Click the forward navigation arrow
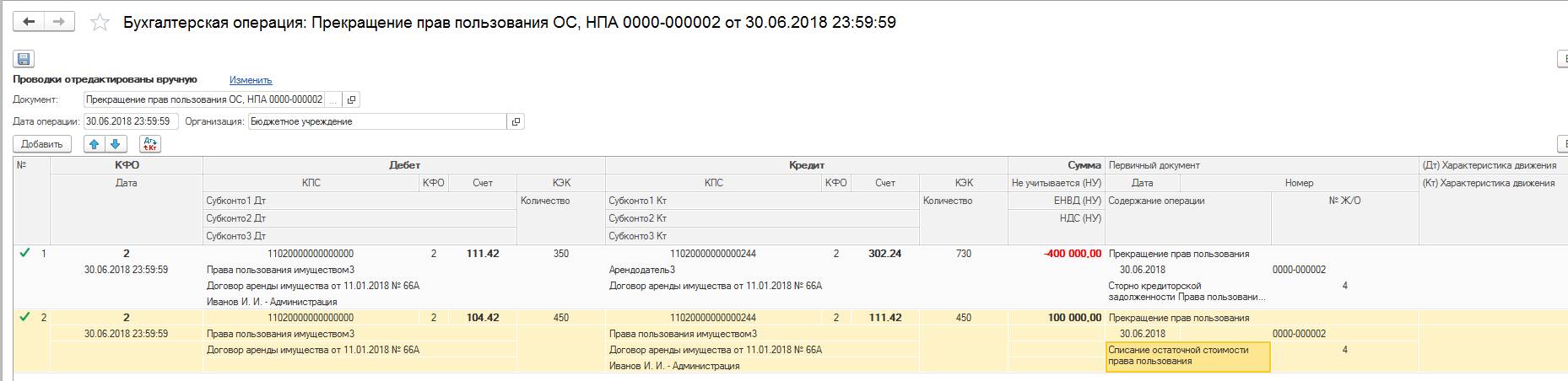This screenshot has height=381, width=1568. pos(58,22)
